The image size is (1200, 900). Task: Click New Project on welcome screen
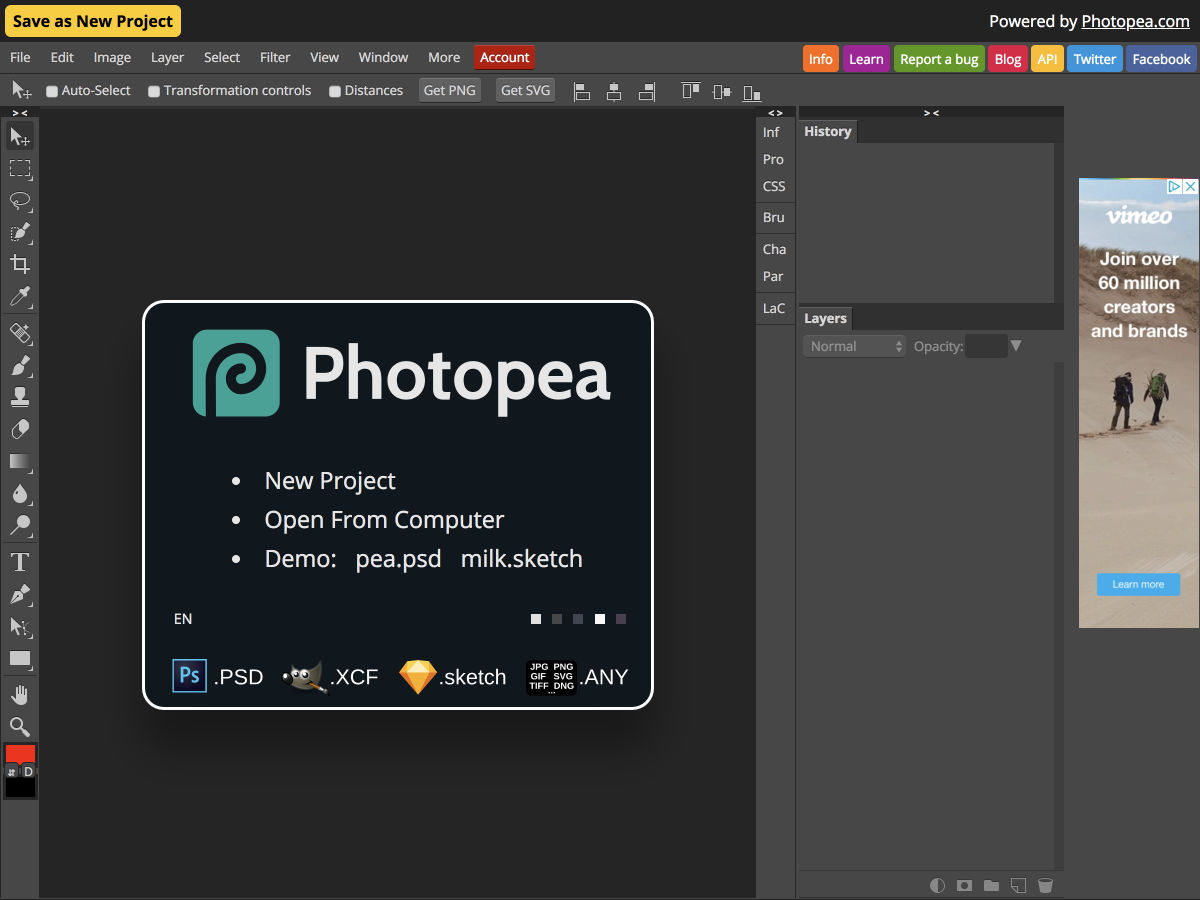[x=330, y=481]
